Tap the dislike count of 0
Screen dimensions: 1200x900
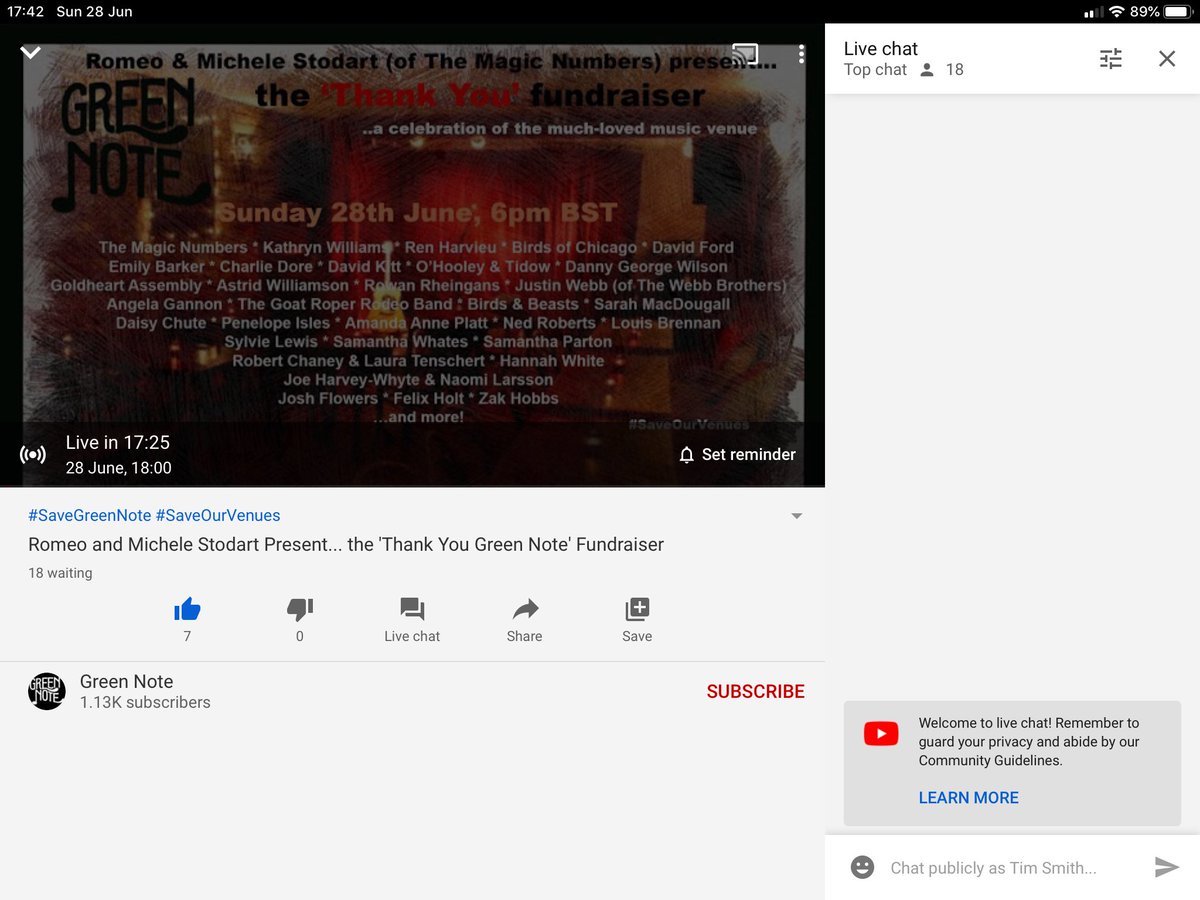pos(300,636)
